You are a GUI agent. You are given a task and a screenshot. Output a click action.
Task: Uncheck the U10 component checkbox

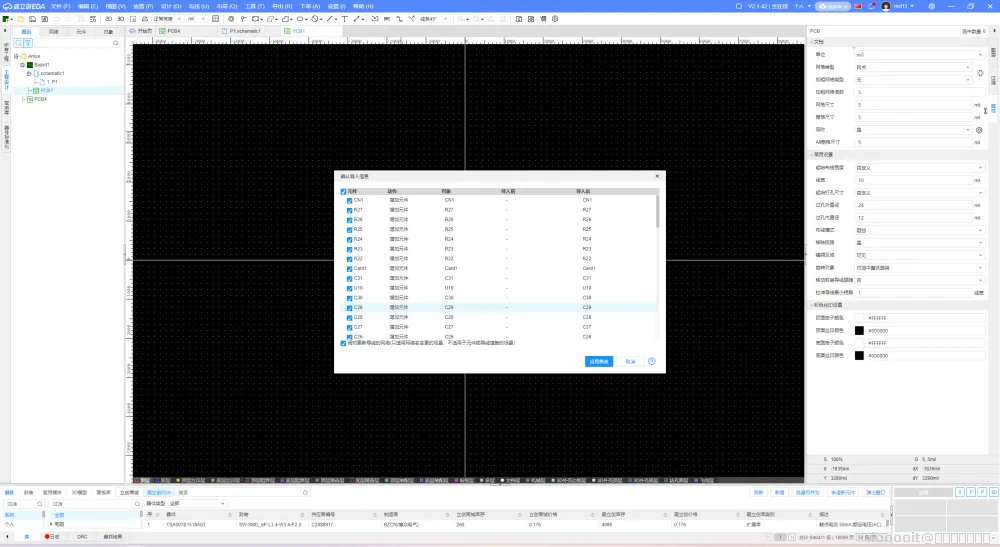(349, 289)
